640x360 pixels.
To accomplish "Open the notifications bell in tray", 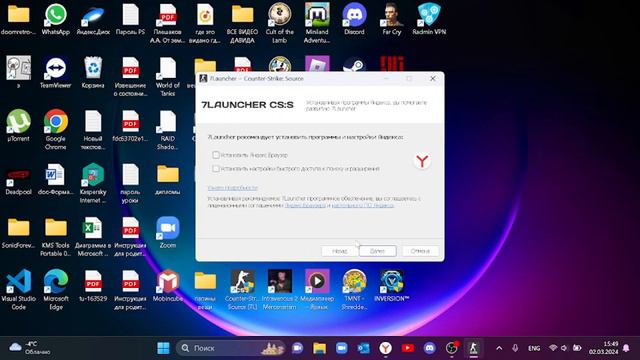I will 626,348.
